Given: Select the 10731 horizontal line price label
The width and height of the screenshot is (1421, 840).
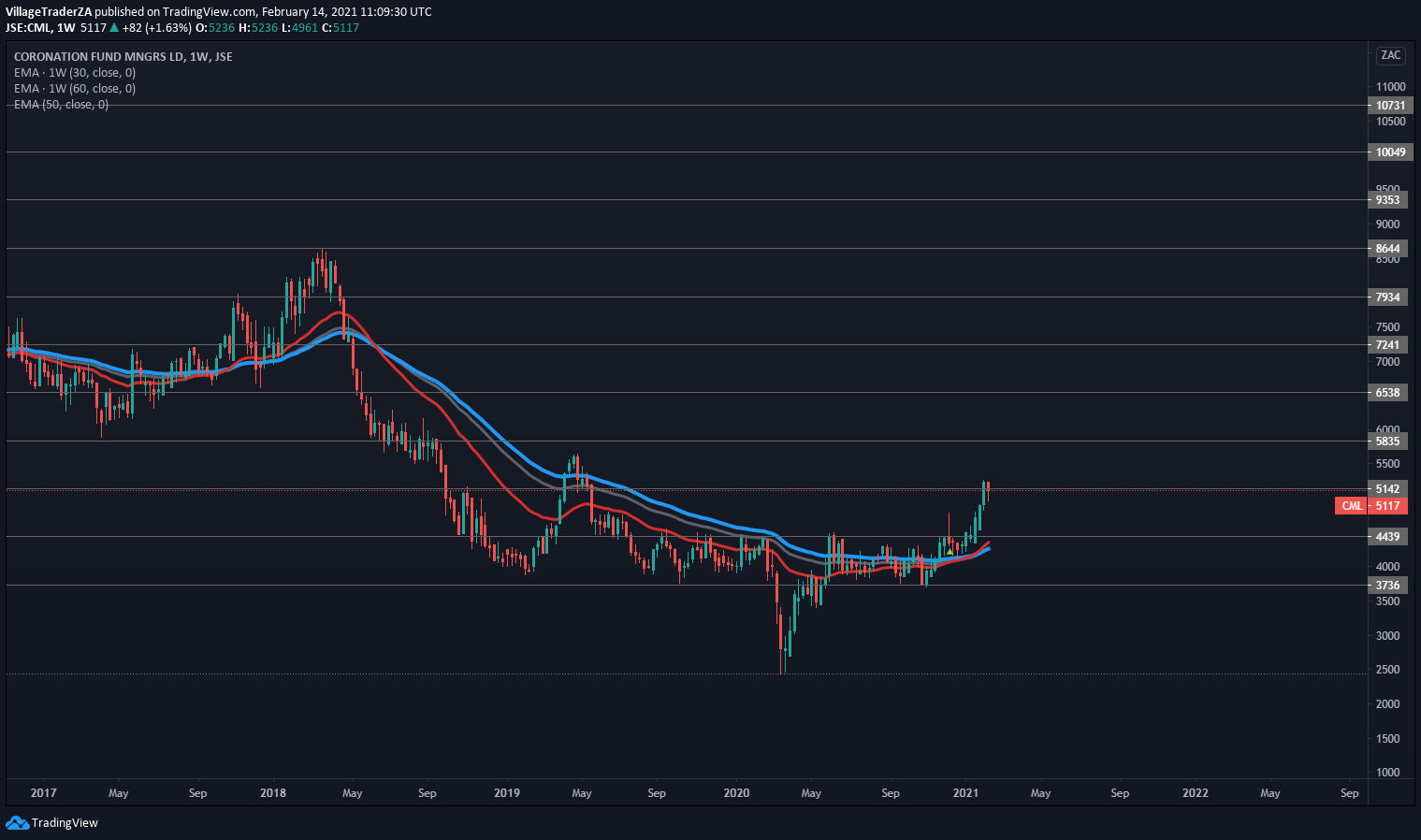Looking at the screenshot, I should (x=1388, y=106).
